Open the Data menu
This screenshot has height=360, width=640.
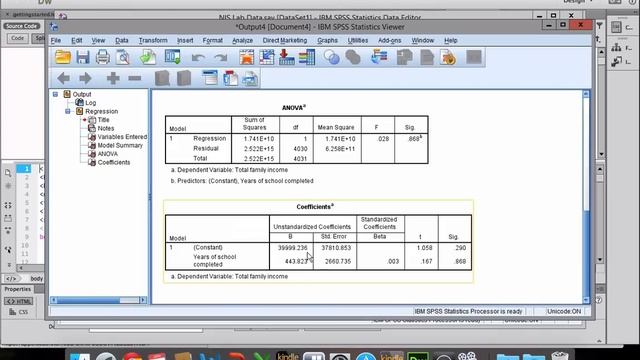click(122, 40)
